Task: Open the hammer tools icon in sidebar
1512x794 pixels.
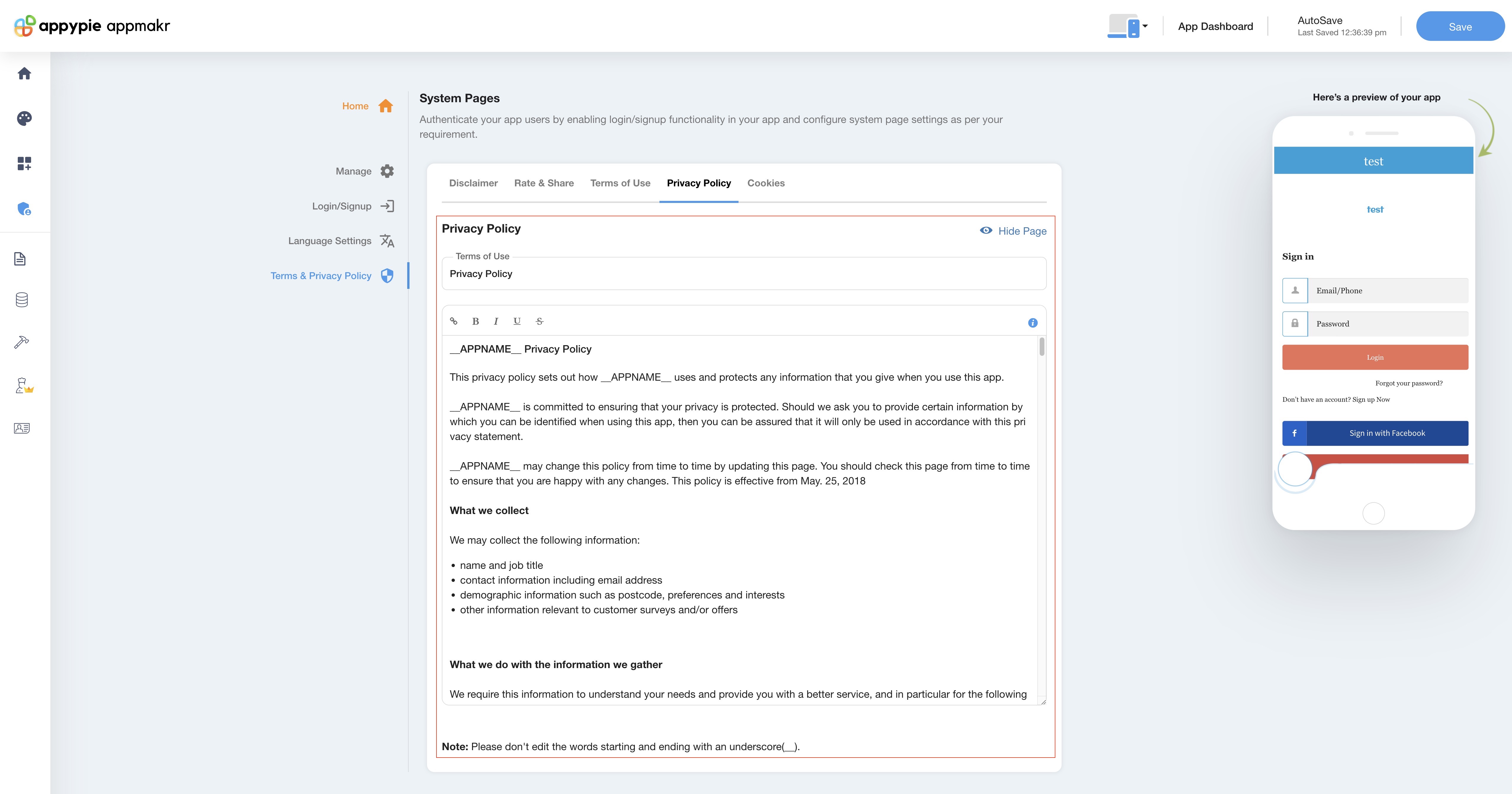Action: 22,342
